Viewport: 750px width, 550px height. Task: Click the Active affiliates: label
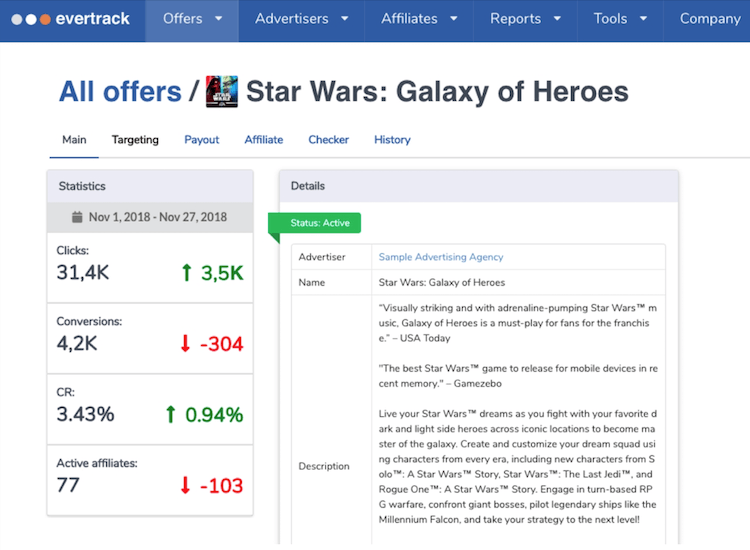coord(97,463)
